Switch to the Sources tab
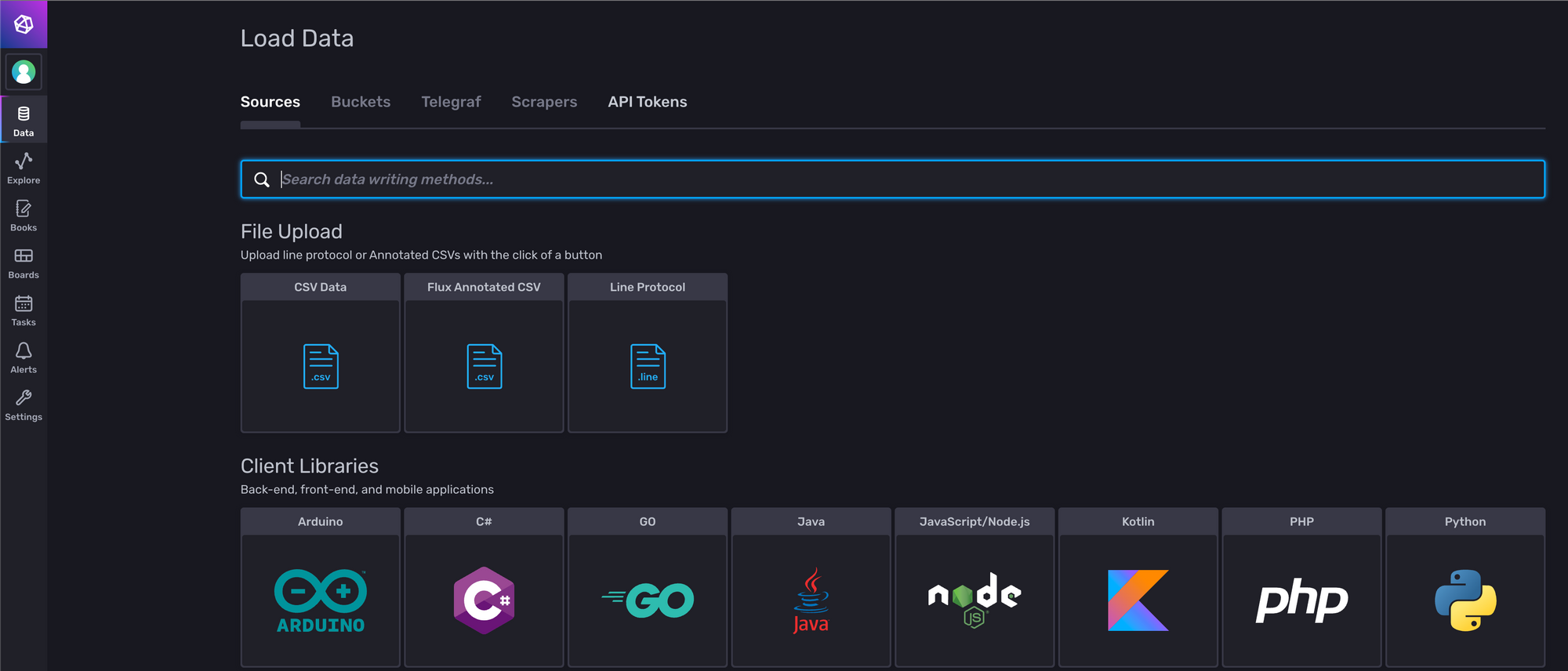This screenshot has height=671, width=1568. click(x=270, y=102)
